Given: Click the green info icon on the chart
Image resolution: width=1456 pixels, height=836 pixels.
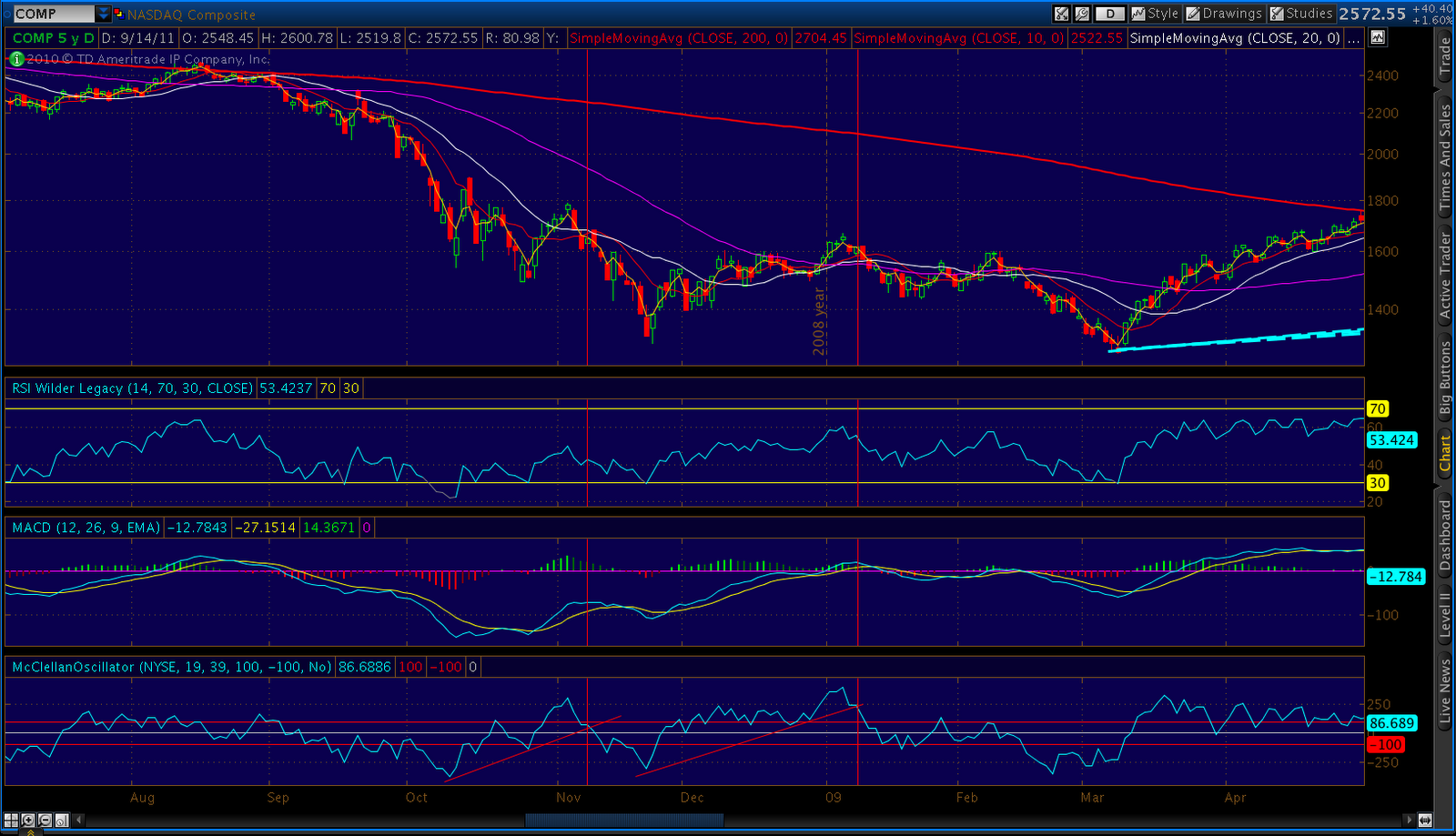Looking at the screenshot, I should (15, 59).
